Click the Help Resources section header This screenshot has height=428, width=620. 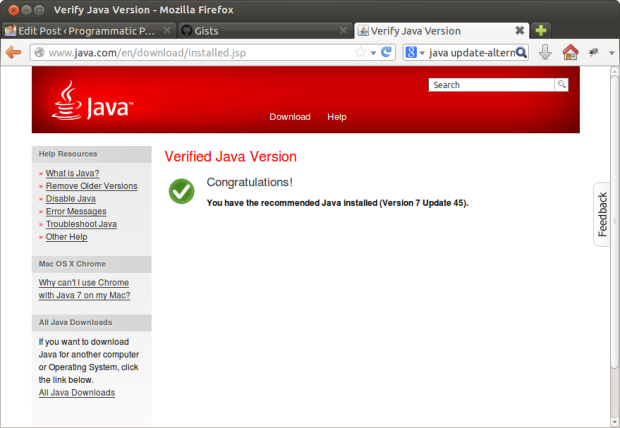click(x=91, y=154)
